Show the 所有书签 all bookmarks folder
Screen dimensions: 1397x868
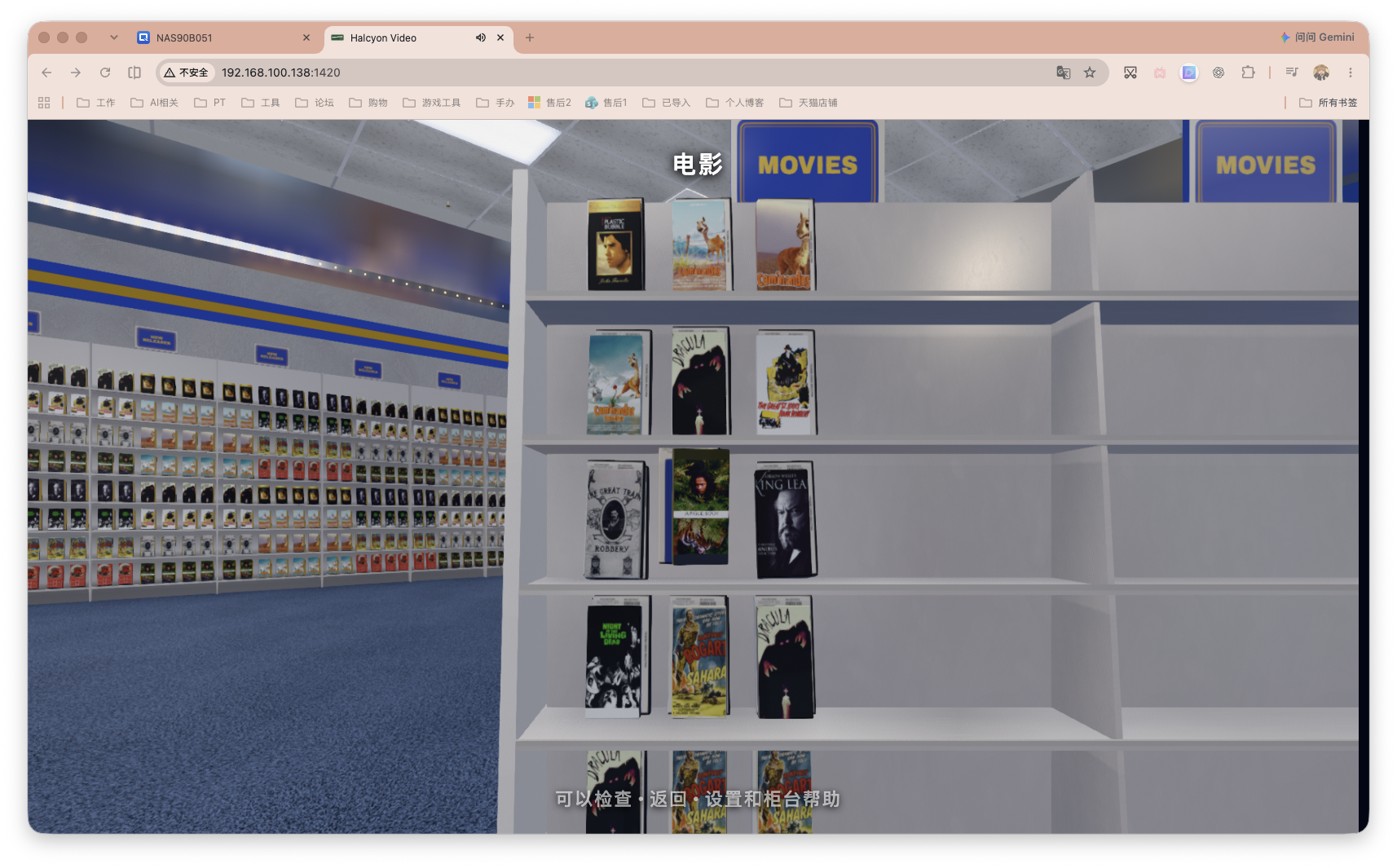(1329, 103)
